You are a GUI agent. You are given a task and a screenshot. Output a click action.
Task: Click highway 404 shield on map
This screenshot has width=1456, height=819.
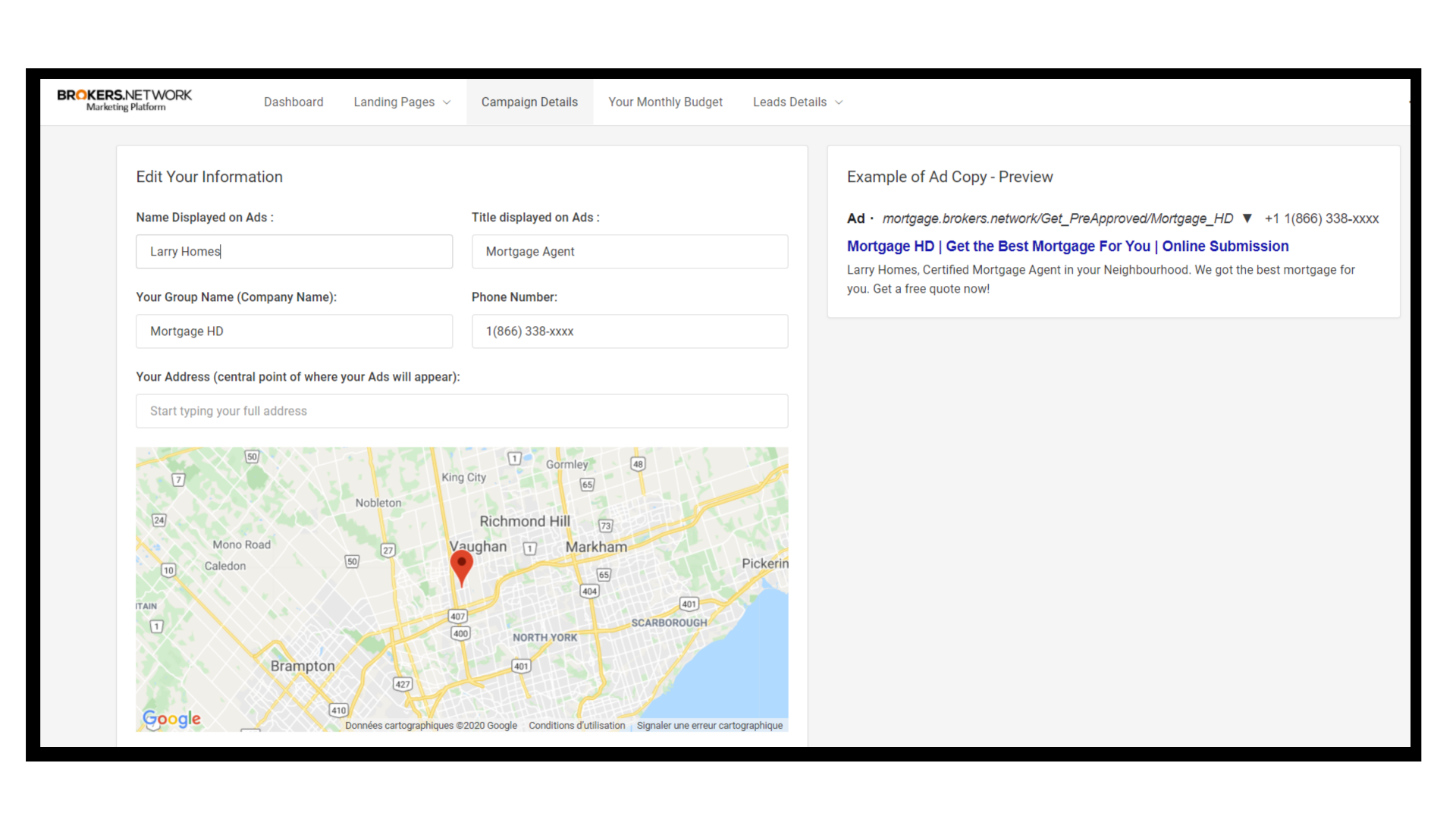tap(590, 591)
